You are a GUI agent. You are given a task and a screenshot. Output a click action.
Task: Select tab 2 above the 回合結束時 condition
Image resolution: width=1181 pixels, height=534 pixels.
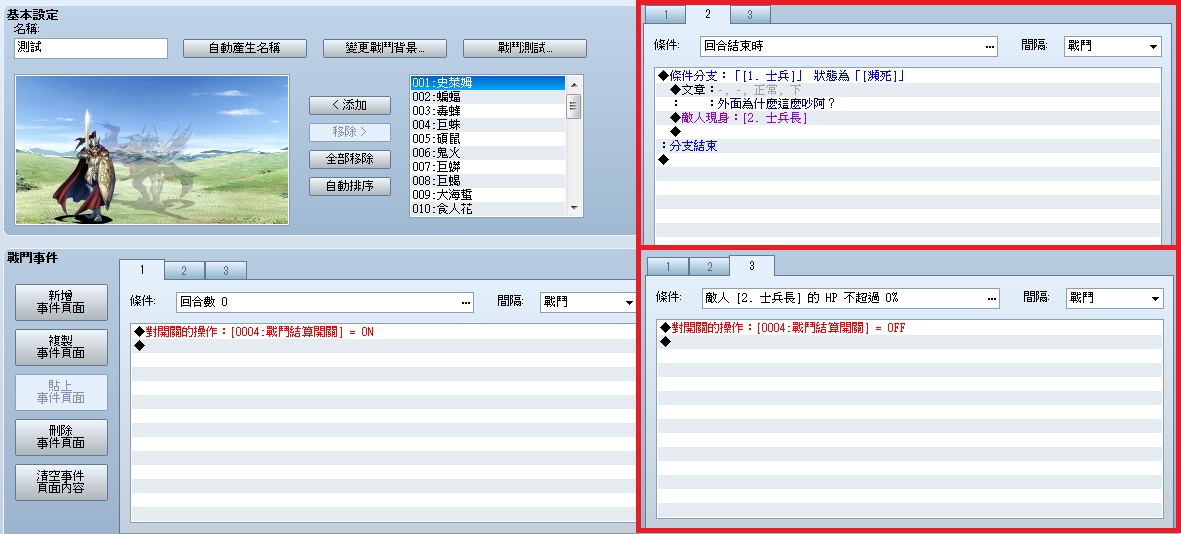(x=707, y=14)
